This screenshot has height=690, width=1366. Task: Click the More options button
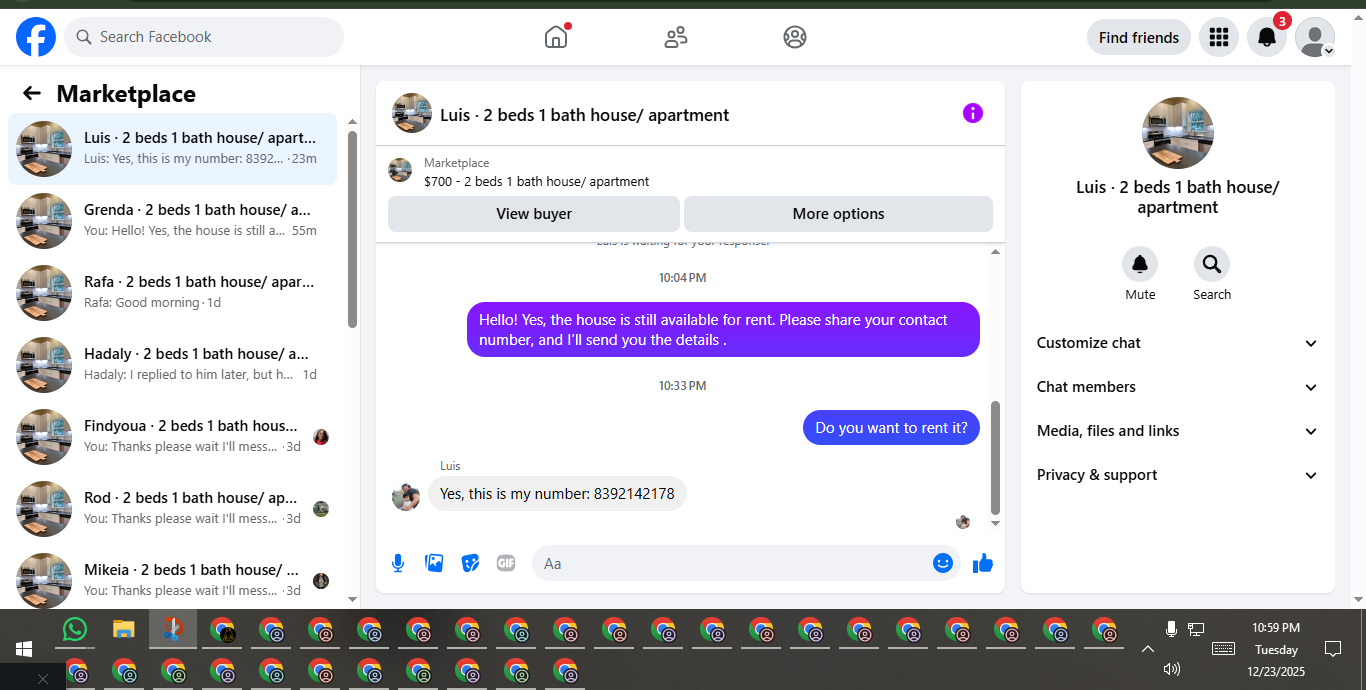click(x=838, y=214)
